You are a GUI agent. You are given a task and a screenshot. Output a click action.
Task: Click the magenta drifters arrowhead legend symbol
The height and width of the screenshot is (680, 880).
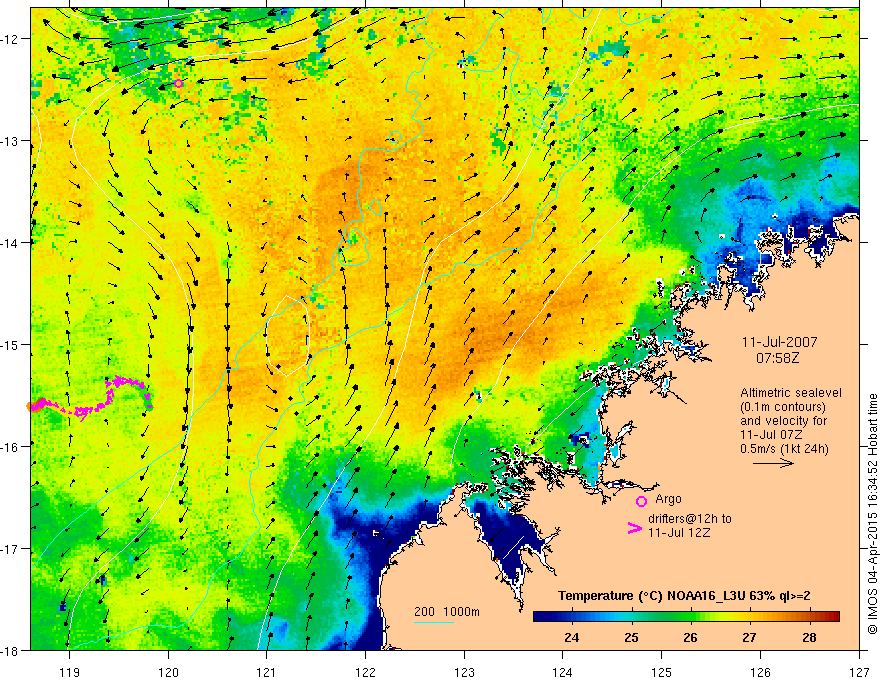[634, 528]
